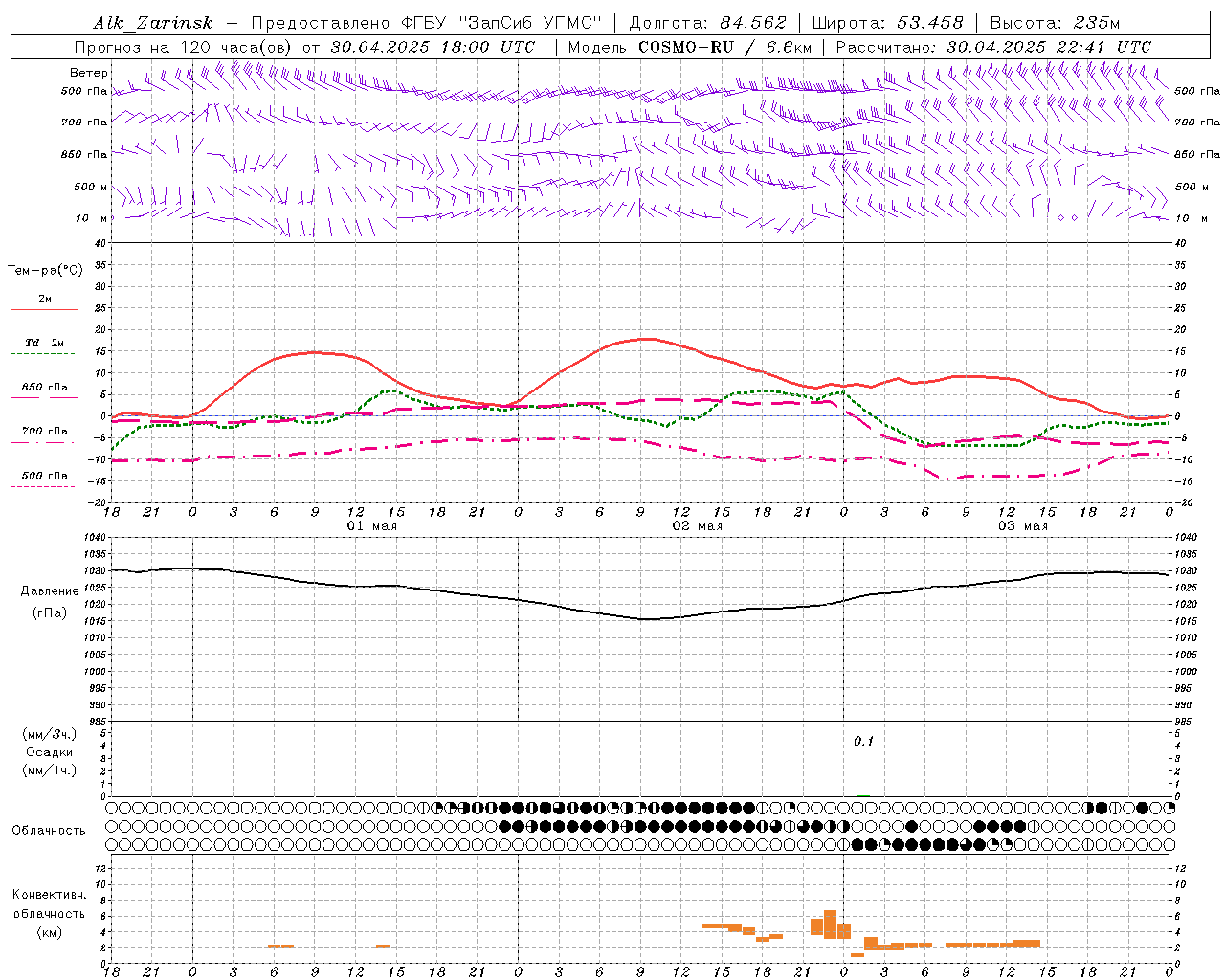Click the black pressure curve

point(640,618)
